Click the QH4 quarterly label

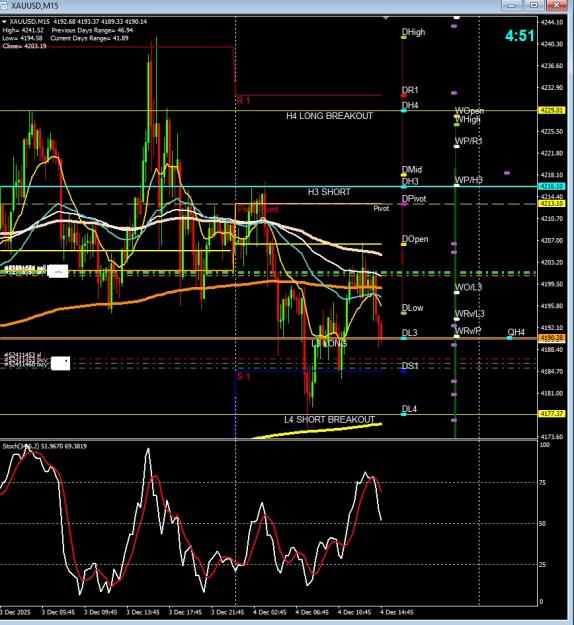[x=516, y=332]
